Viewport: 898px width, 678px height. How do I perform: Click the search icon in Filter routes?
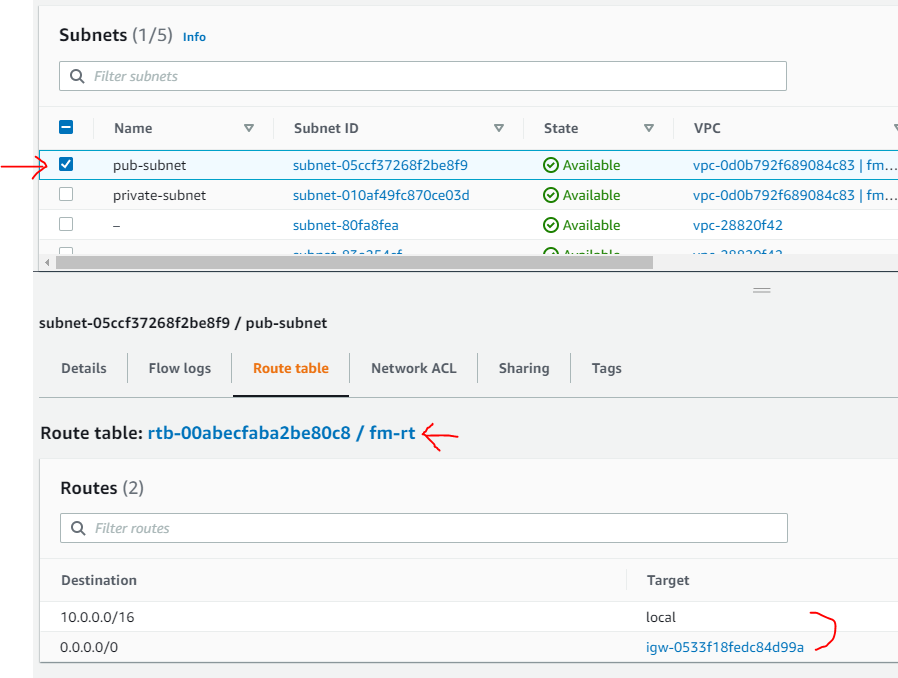(79, 528)
